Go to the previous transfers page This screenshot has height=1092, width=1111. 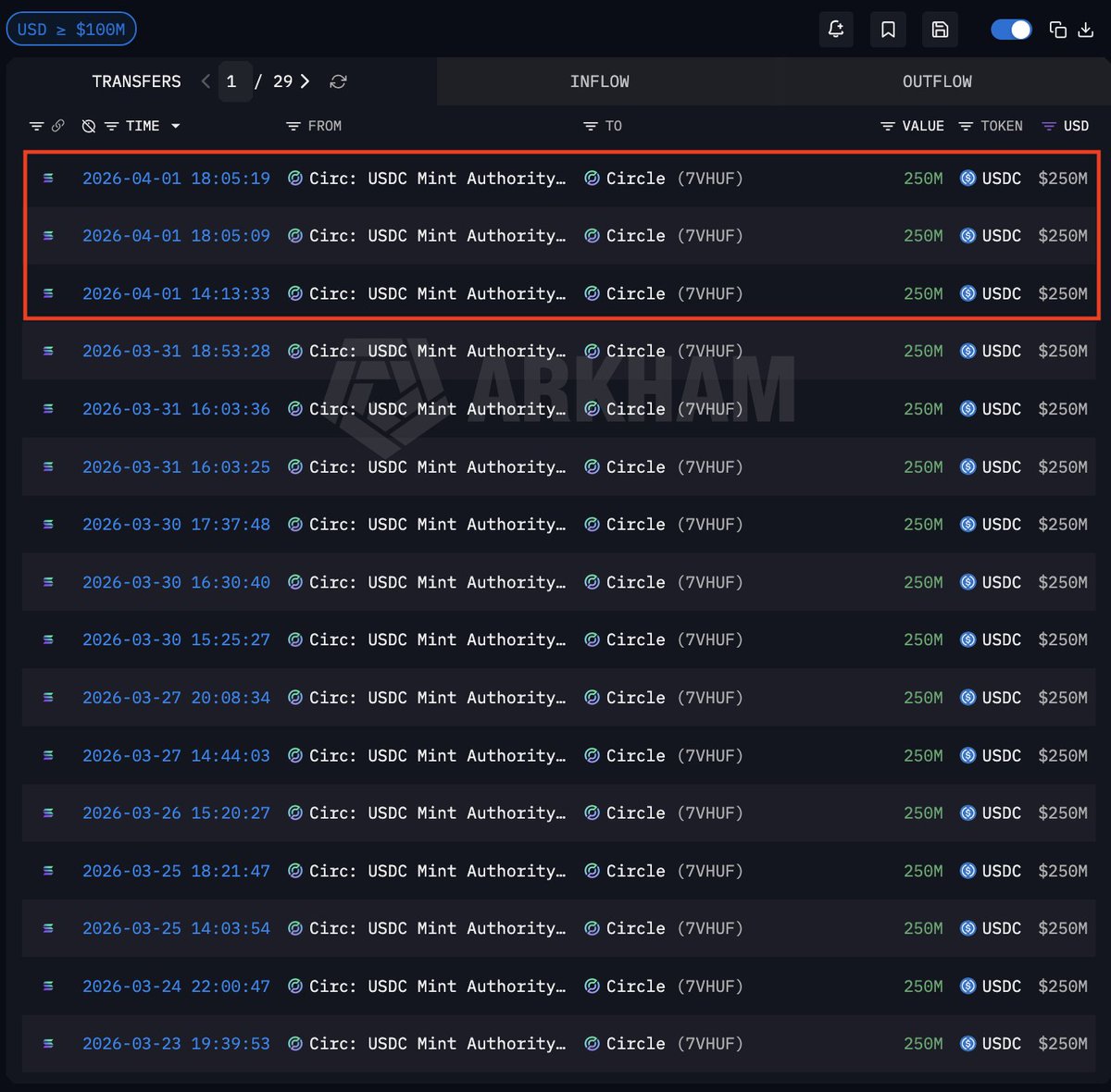tap(206, 81)
